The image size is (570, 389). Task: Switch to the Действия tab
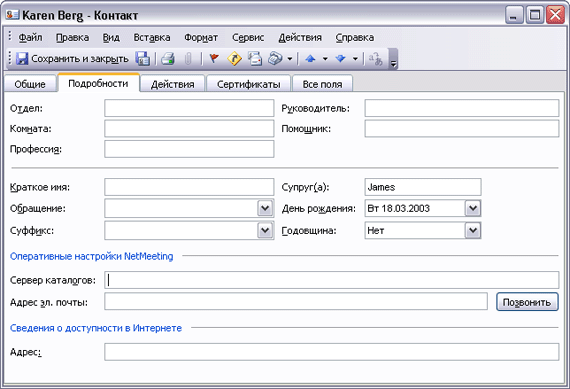(x=172, y=84)
